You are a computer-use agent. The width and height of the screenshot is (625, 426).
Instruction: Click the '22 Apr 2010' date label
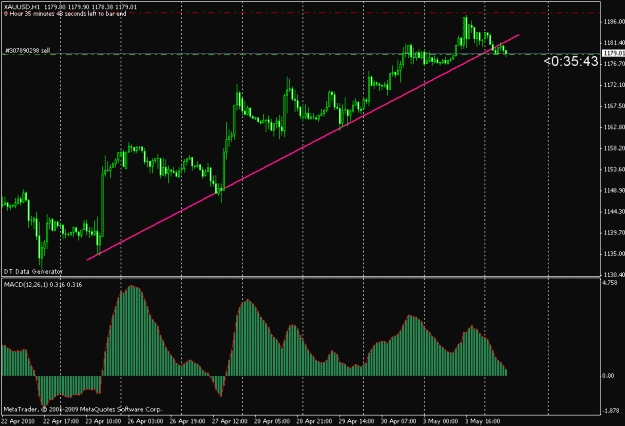click(18, 421)
